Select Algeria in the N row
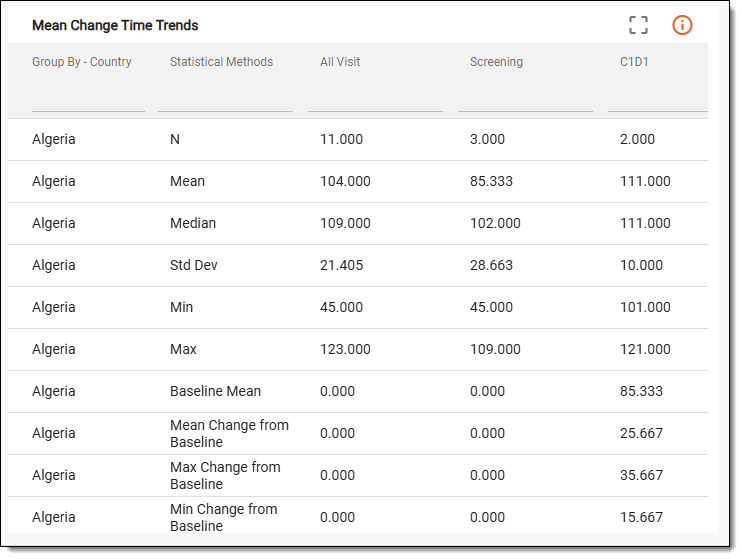This screenshot has width=742, height=559. (53, 139)
